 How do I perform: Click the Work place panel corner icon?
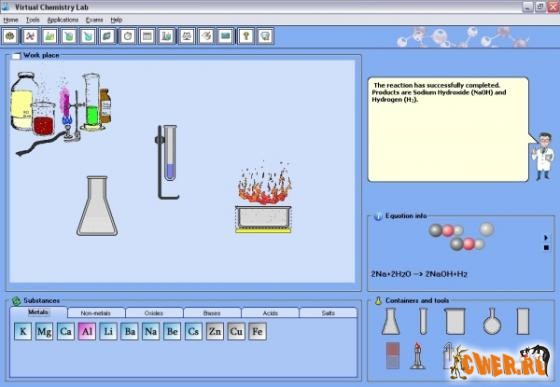[x=16, y=56]
